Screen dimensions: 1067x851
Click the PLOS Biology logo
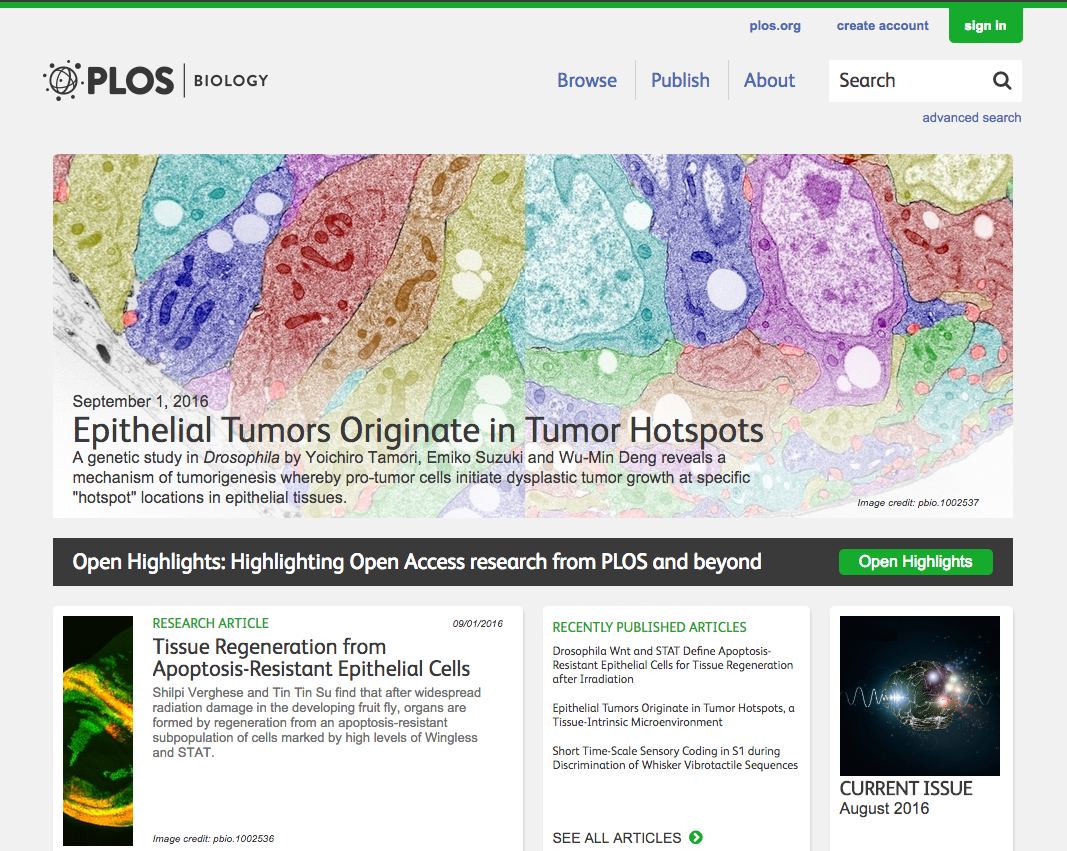[156, 80]
